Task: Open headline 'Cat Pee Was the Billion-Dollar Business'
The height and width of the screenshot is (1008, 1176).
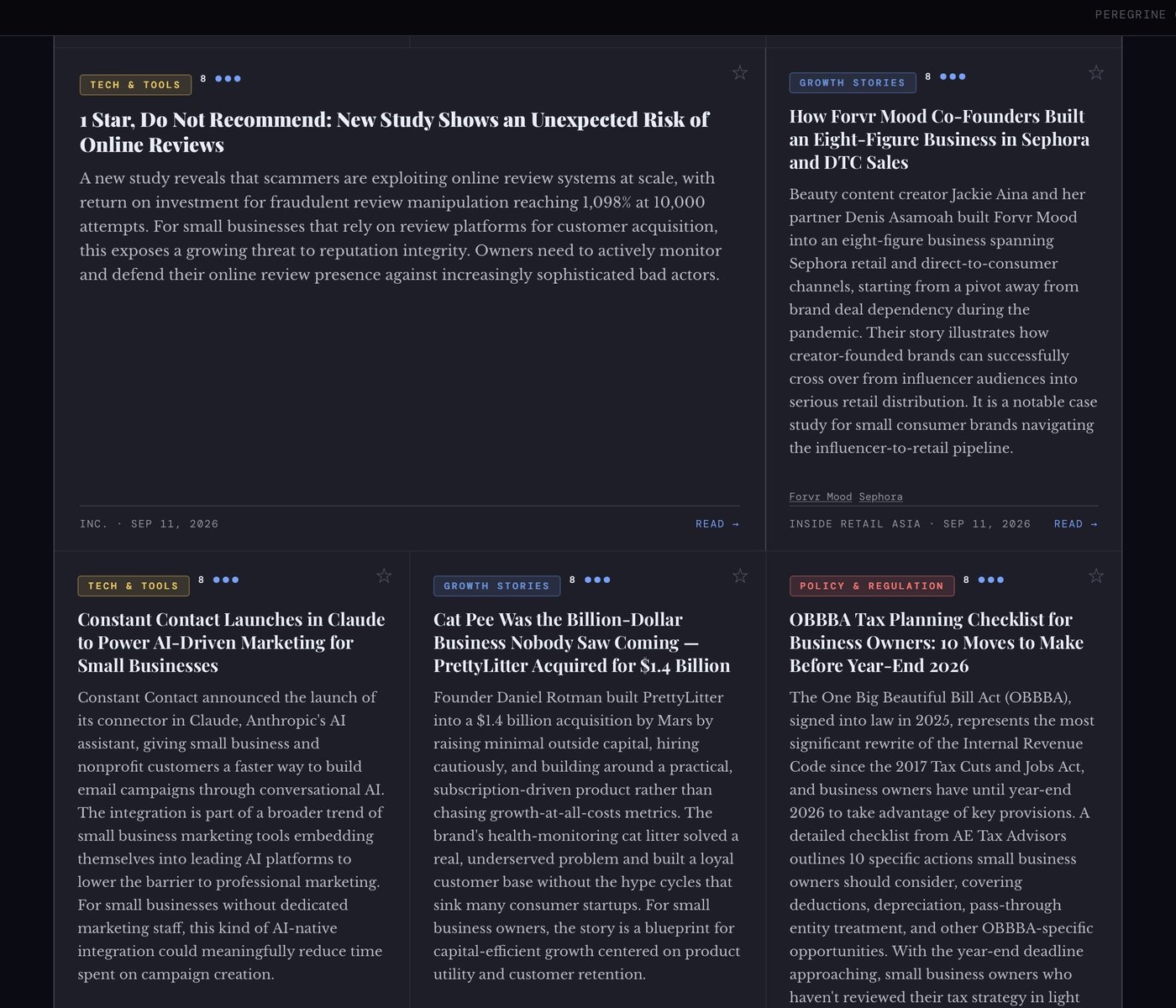Action: [581, 643]
